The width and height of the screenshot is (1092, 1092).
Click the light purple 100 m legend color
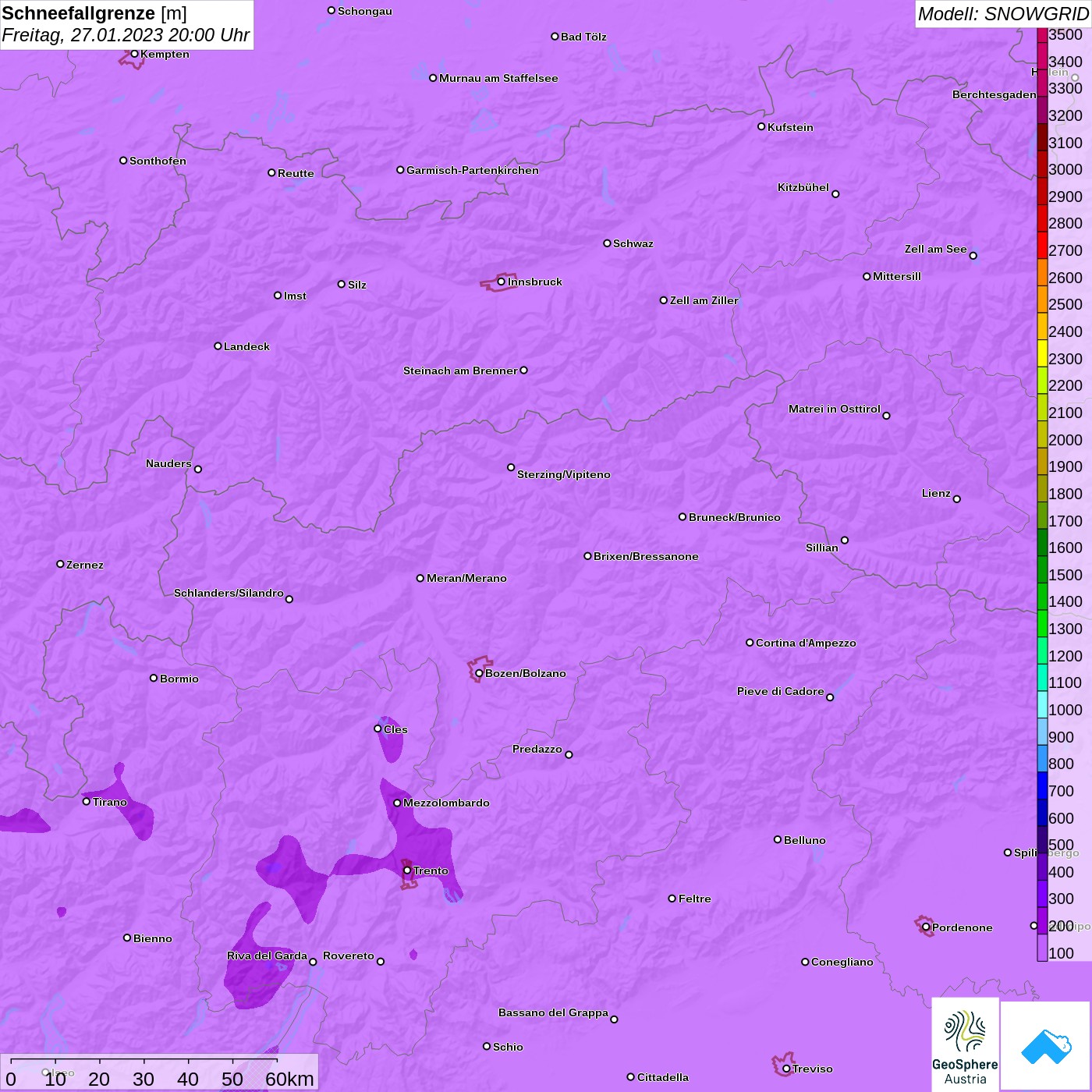pos(1042,947)
